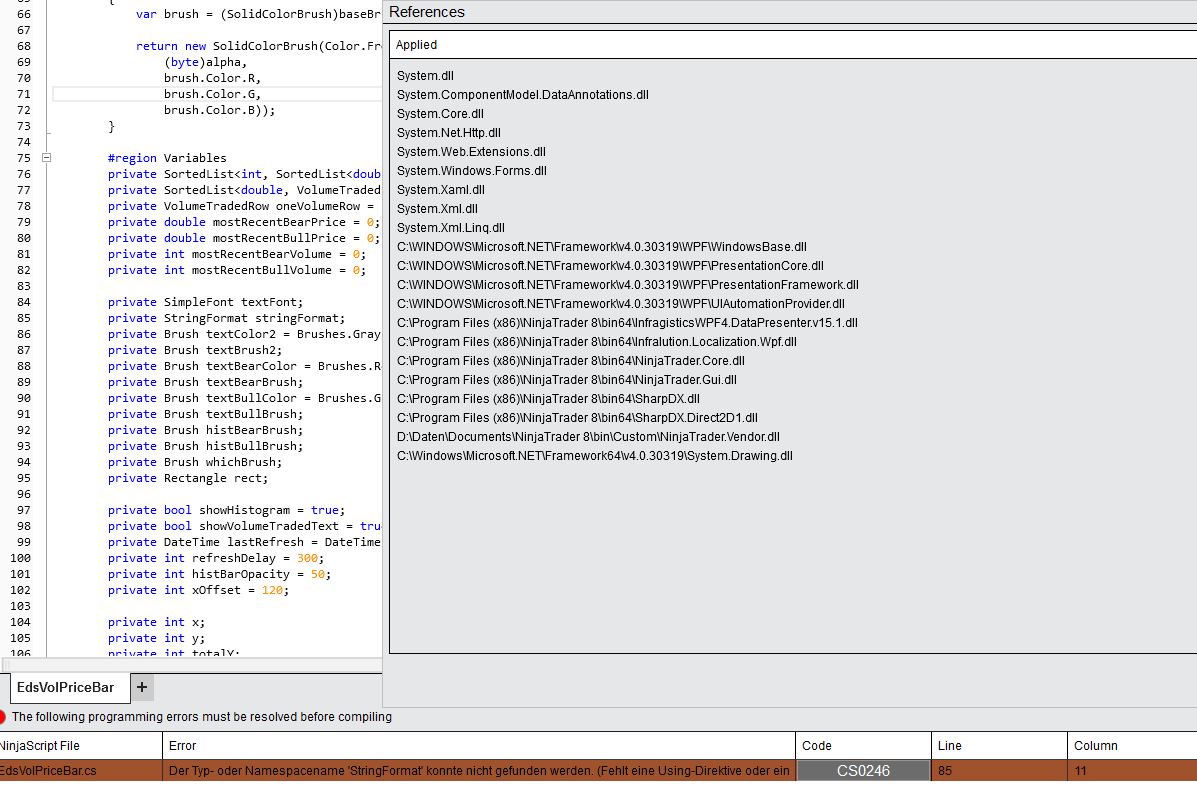Click code line showHistogram = true
Viewport: 1197px width, 808px height.
(226, 510)
